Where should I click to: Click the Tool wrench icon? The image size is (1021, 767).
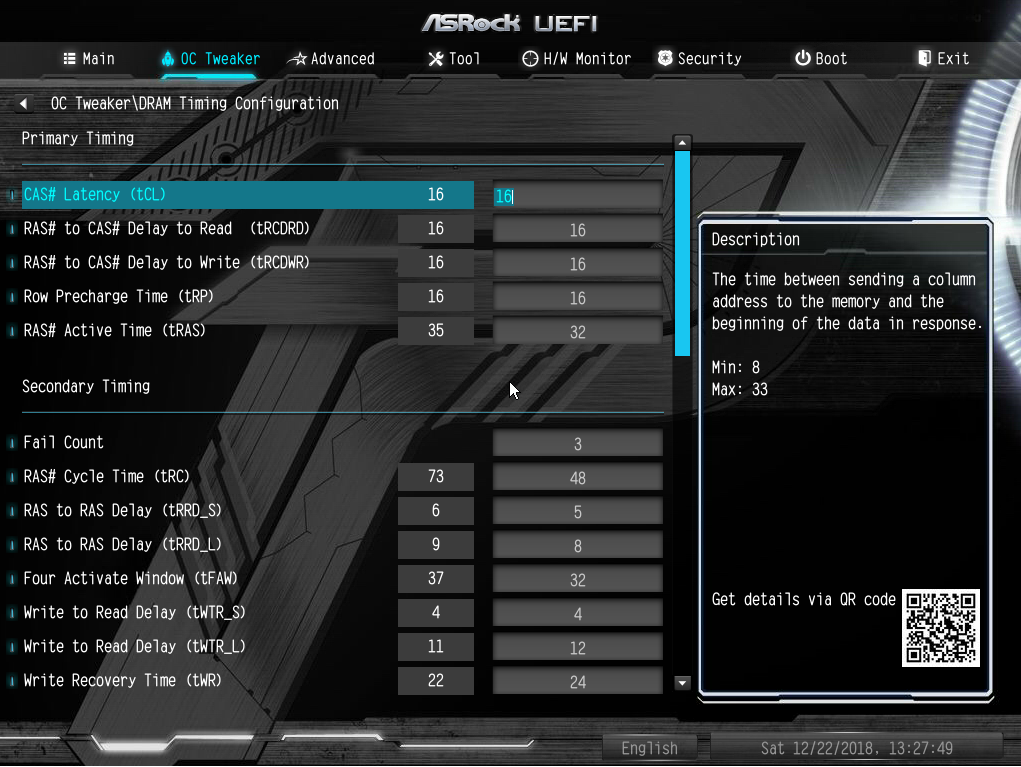(x=436, y=59)
